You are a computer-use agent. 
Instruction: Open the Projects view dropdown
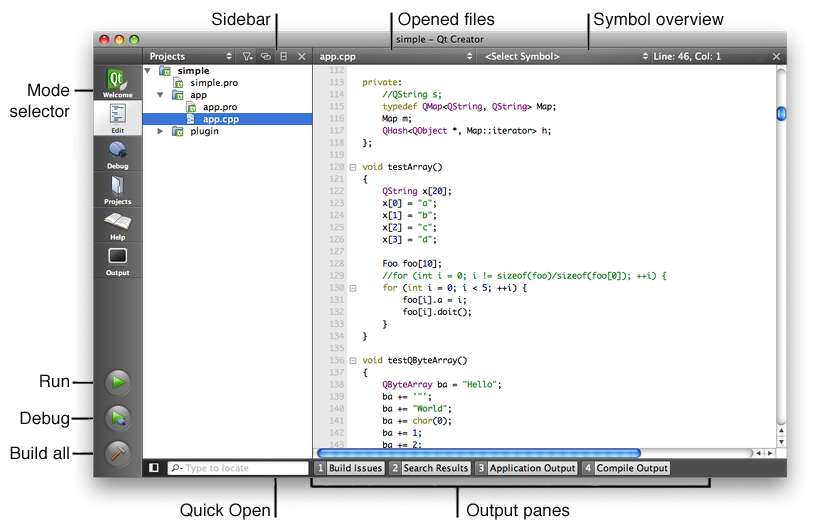190,56
